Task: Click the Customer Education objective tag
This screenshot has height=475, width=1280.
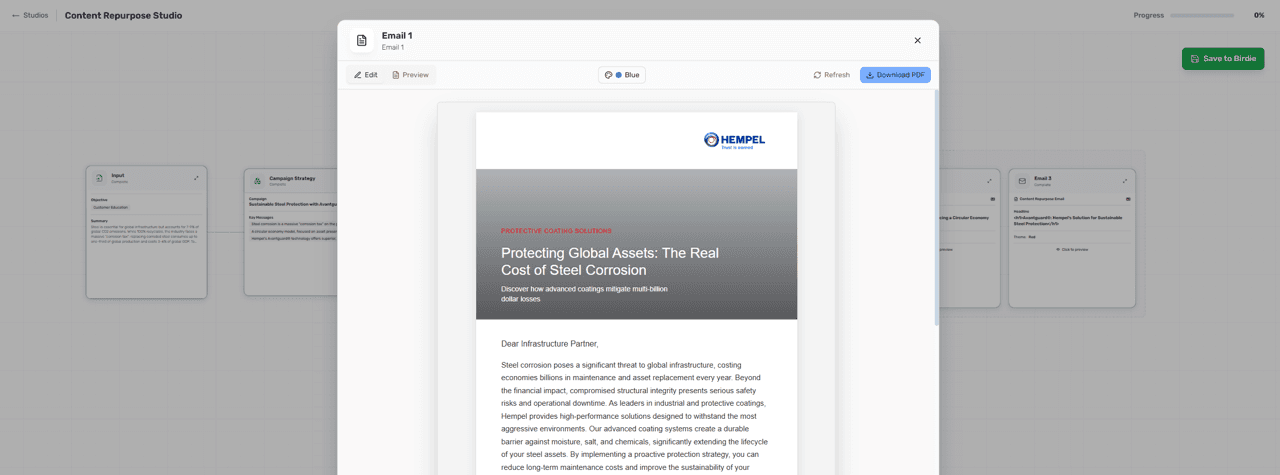Action: [109, 207]
